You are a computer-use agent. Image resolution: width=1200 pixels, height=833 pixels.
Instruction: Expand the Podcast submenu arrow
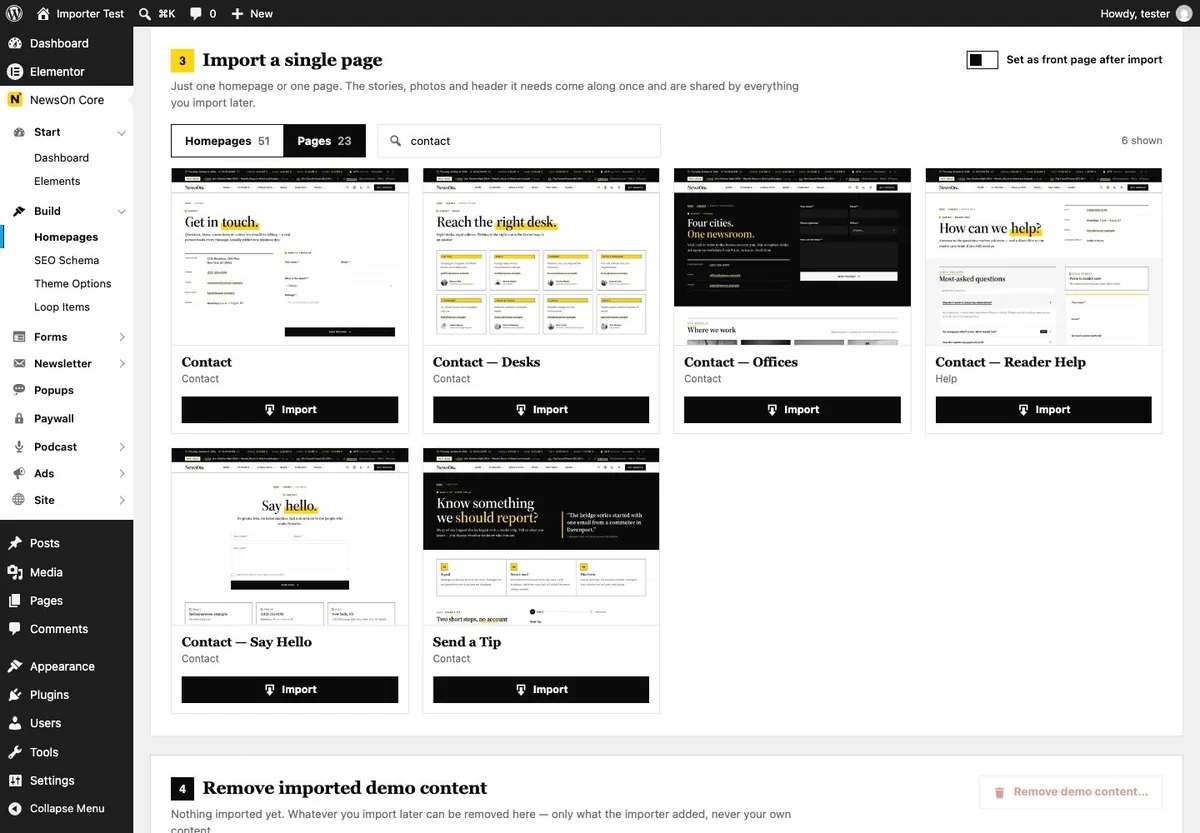(122, 447)
